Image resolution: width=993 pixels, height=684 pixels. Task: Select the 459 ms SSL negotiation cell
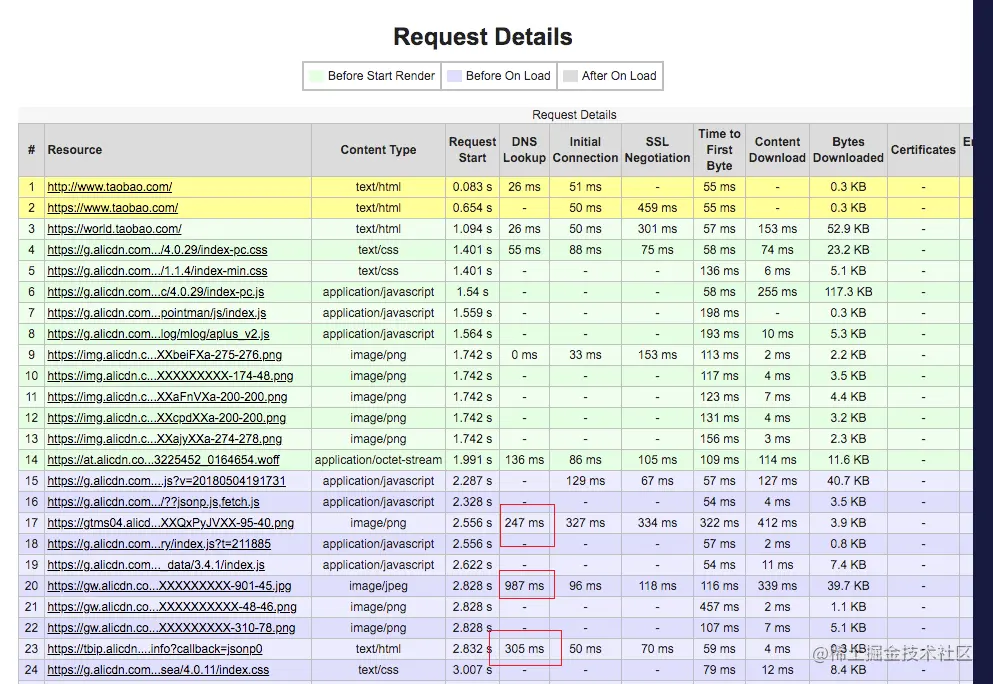click(657, 208)
